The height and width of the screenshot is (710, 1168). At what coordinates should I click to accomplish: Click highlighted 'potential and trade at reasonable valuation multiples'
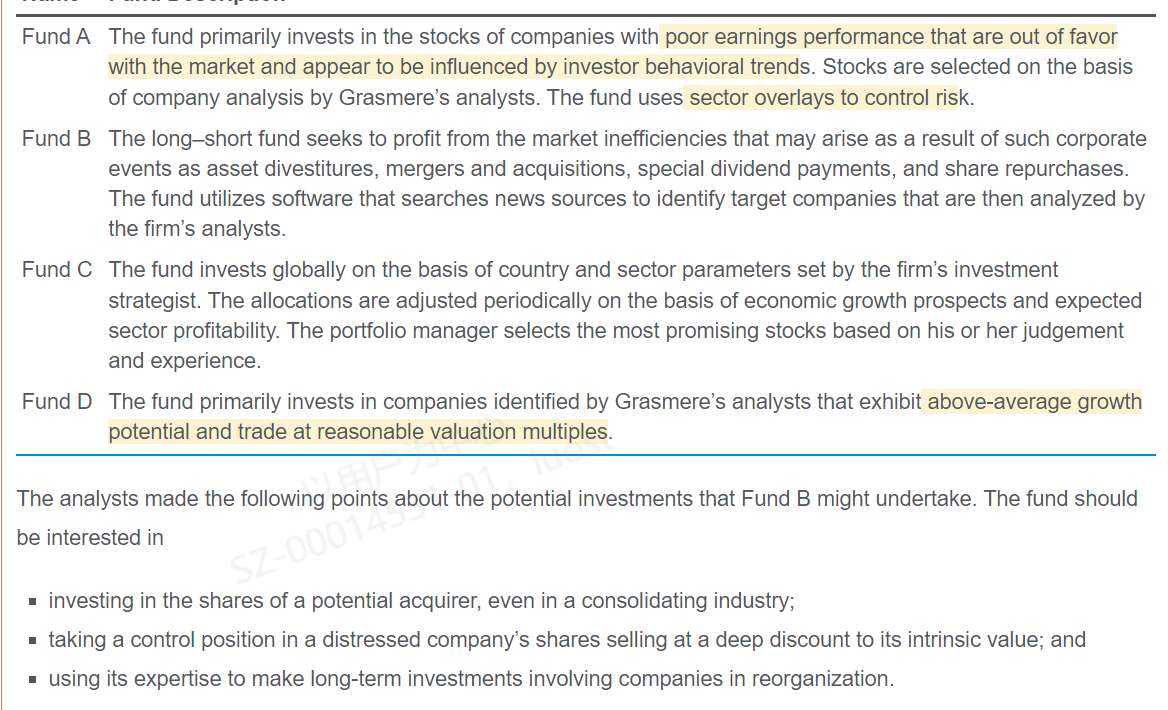pos(358,432)
